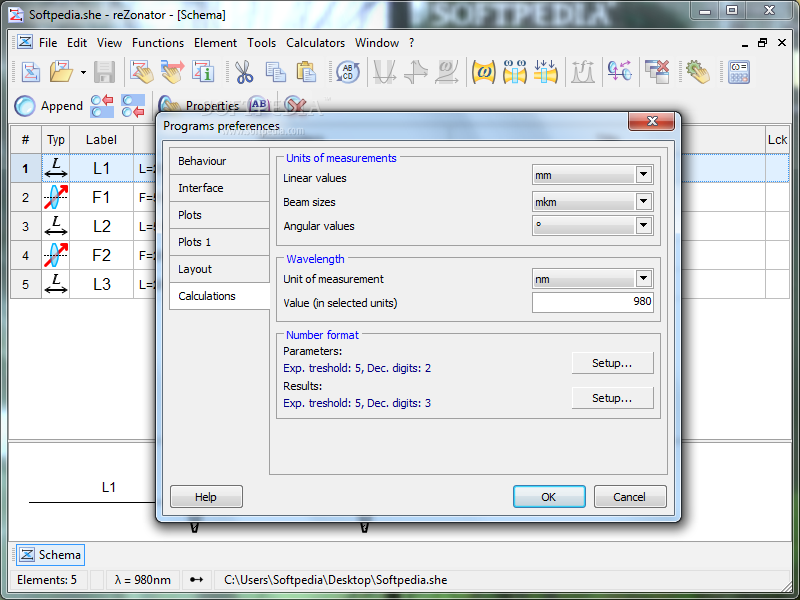Click the windows with red X icon
Viewport: 800px width, 600px height.
657,72
